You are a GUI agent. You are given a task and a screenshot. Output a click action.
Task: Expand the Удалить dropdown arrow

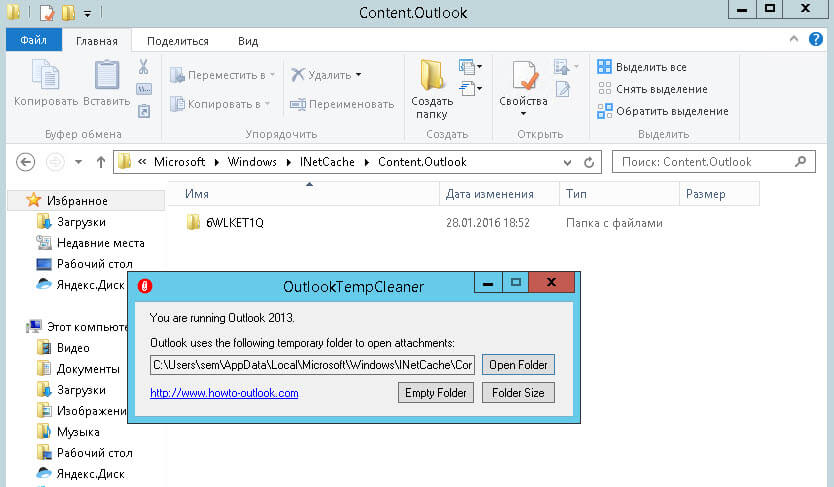[x=358, y=75]
